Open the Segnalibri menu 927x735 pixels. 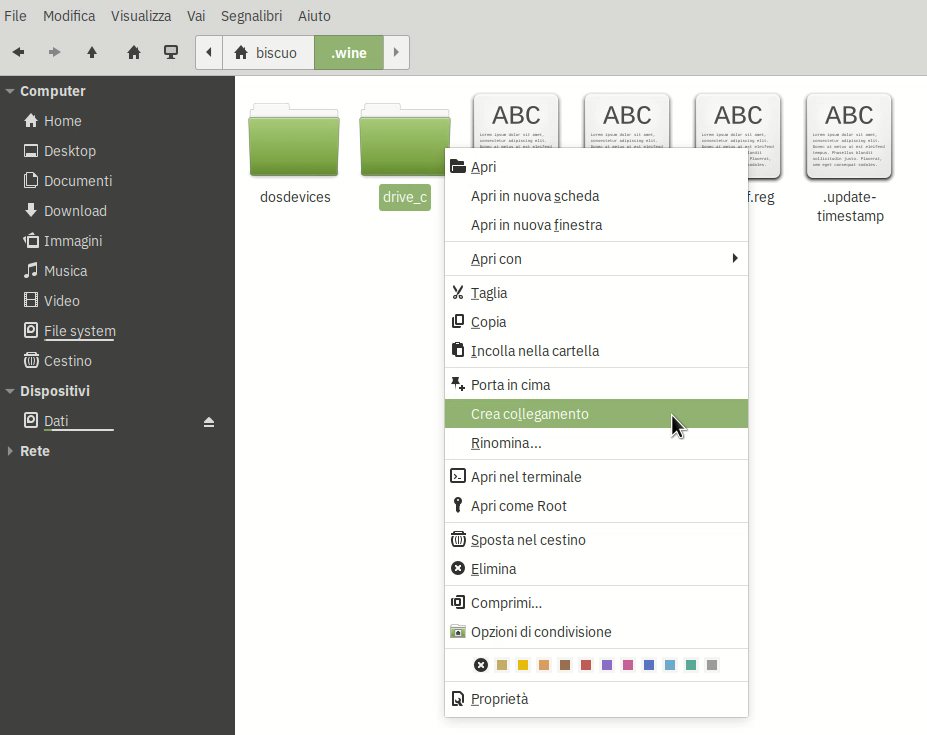(x=251, y=16)
